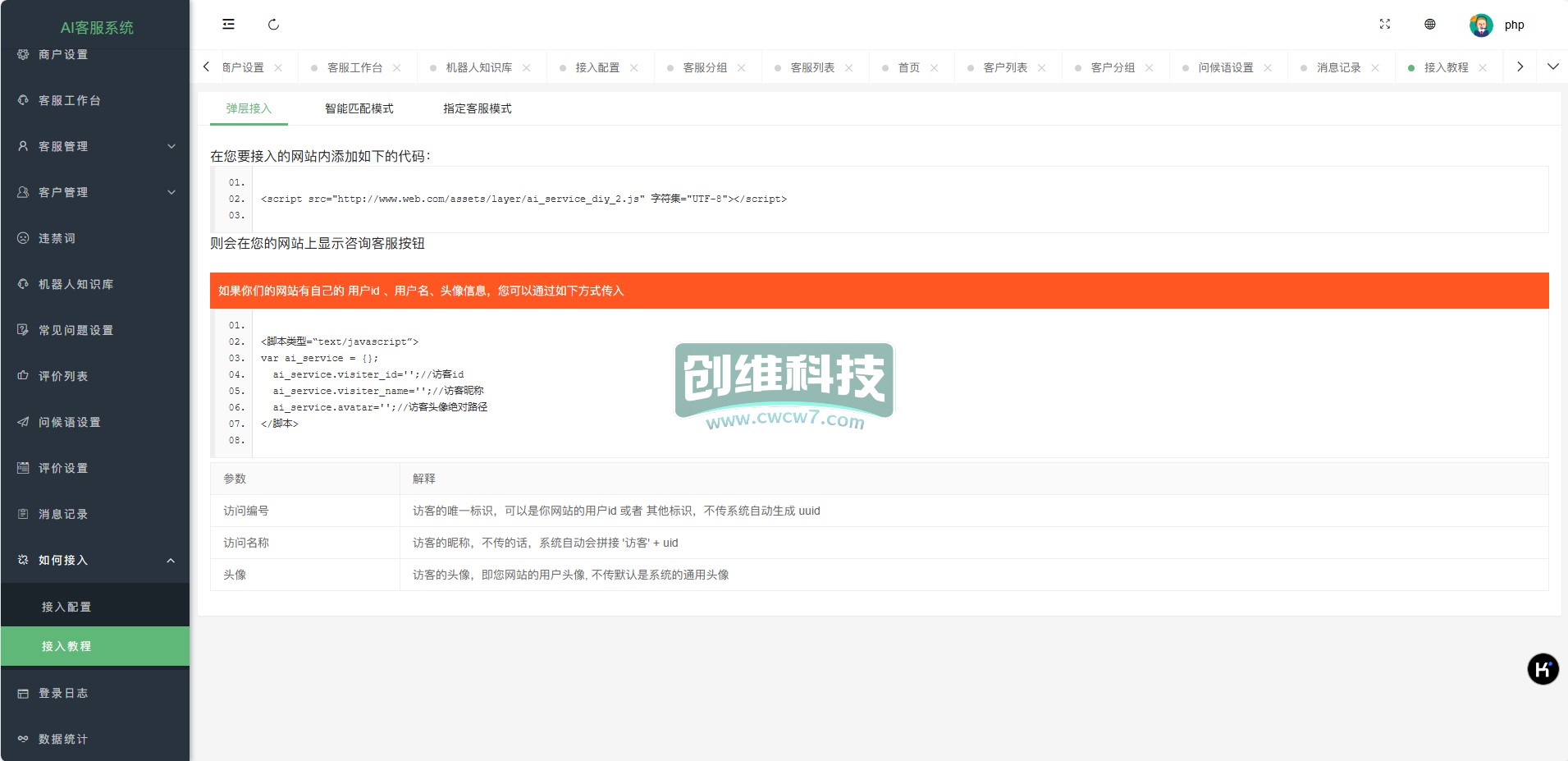
Task: Click the php user avatar
Action: 1481,25
